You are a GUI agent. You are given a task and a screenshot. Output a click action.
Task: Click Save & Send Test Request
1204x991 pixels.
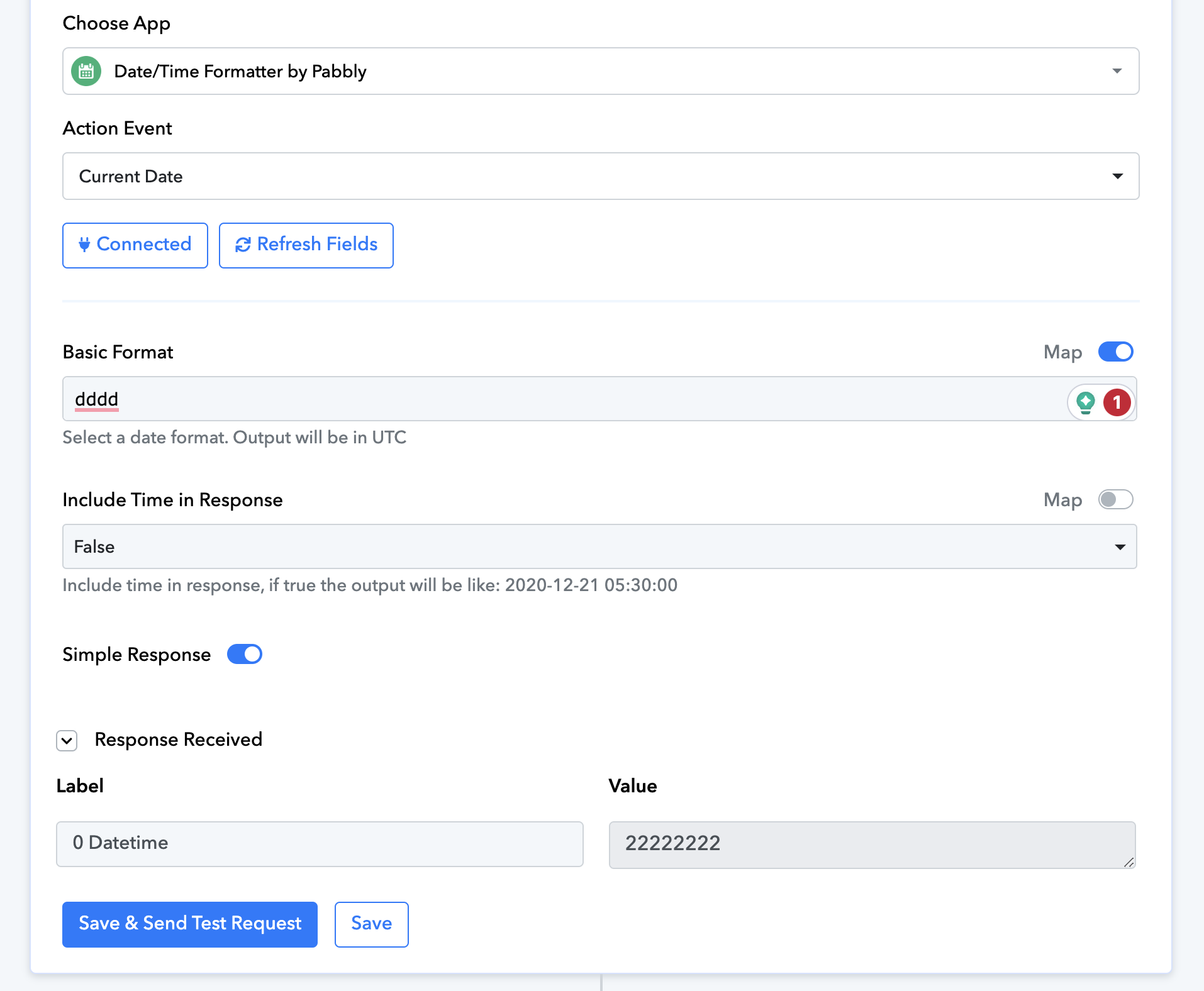(x=190, y=924)
